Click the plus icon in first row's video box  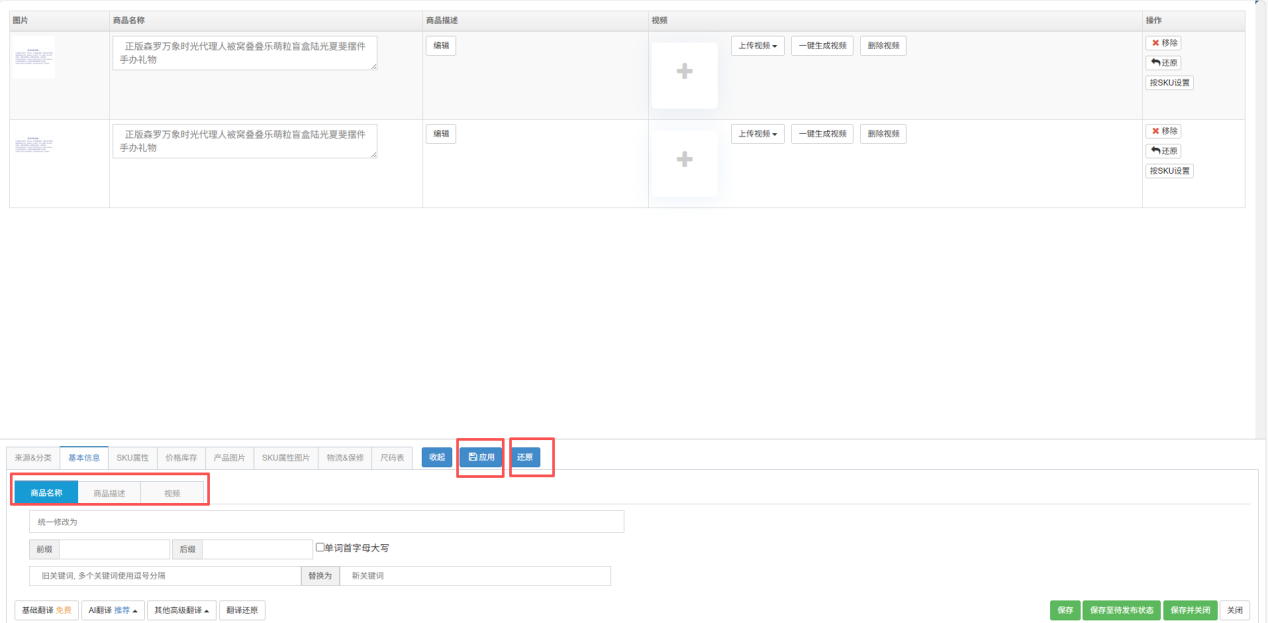(x=684, y=72)
